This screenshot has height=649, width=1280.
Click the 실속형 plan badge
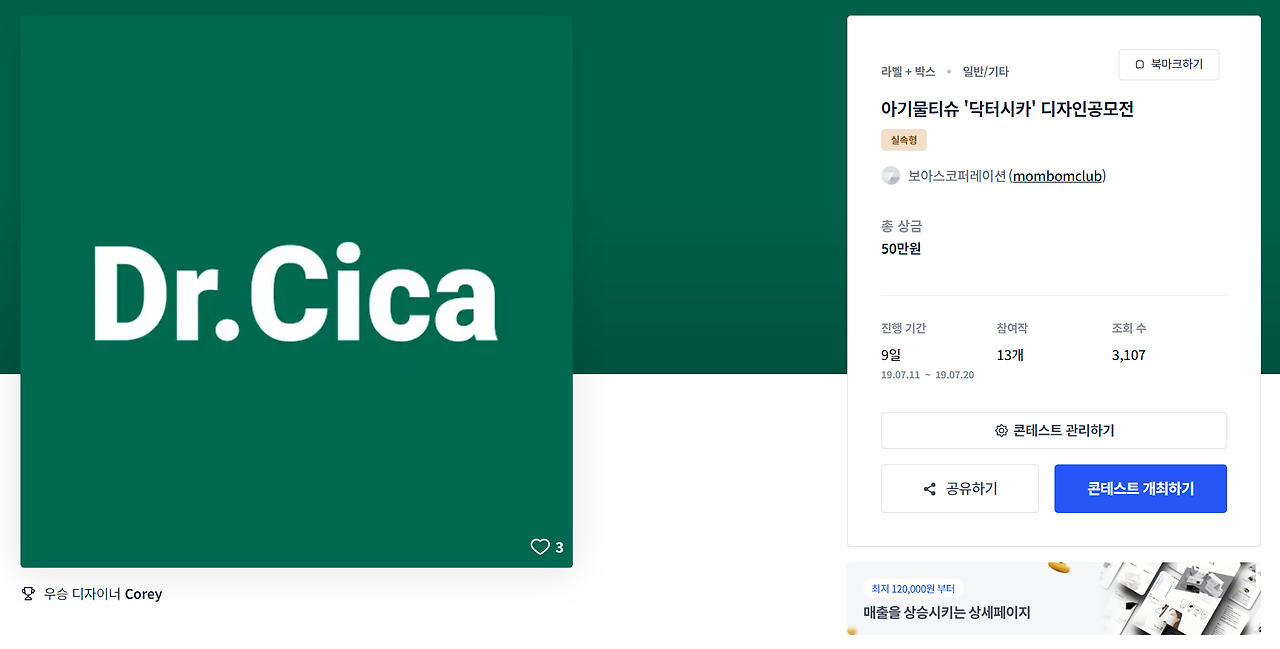click(x=904, y=140)
